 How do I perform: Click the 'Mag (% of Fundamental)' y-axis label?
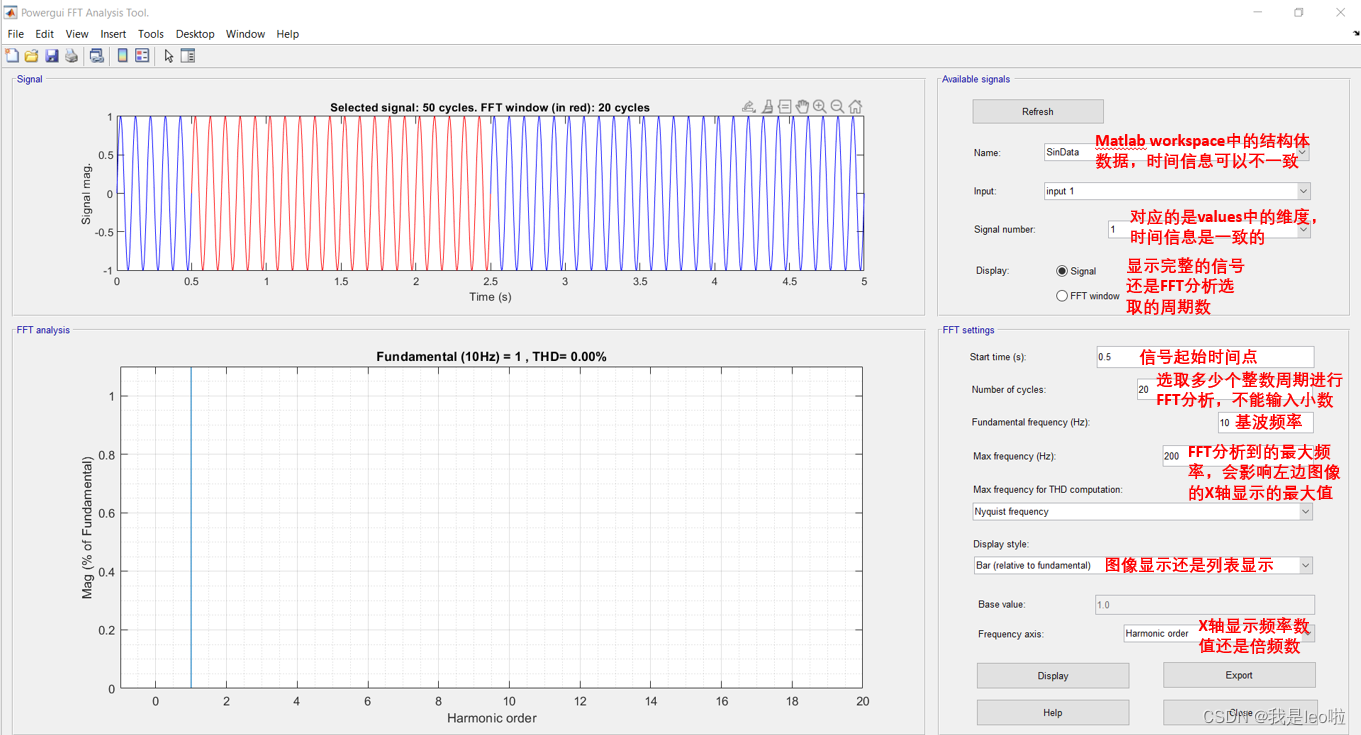(87, 528)
